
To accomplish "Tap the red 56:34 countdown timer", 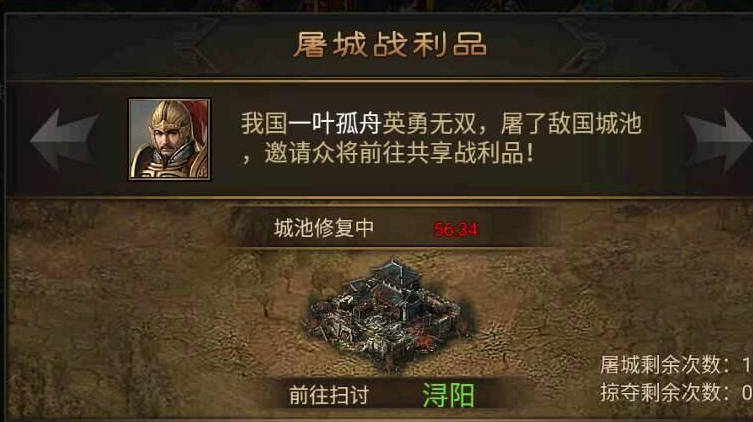I will click(x=455, y=229).
